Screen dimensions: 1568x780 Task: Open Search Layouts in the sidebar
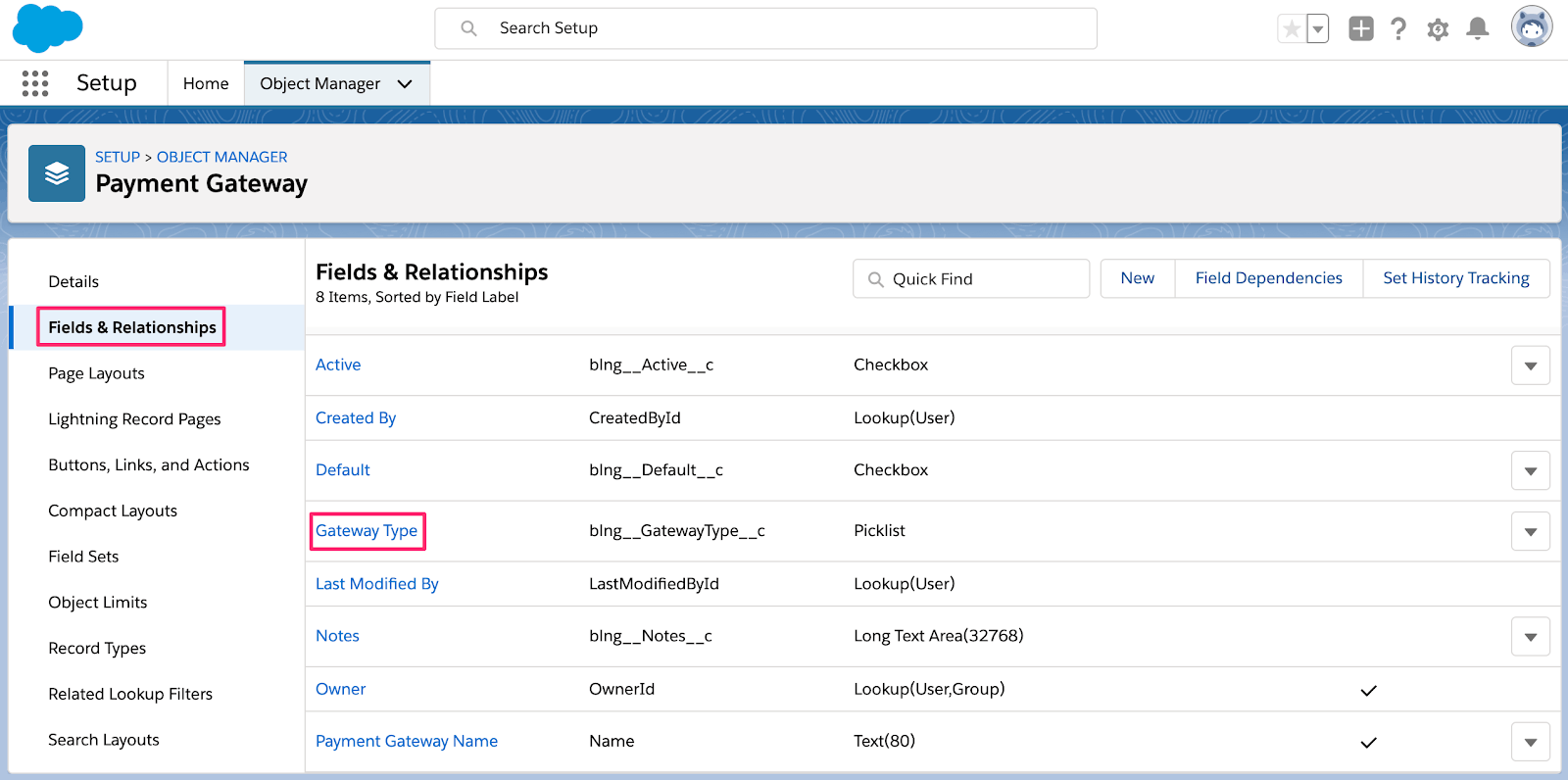tap(104, 740)
